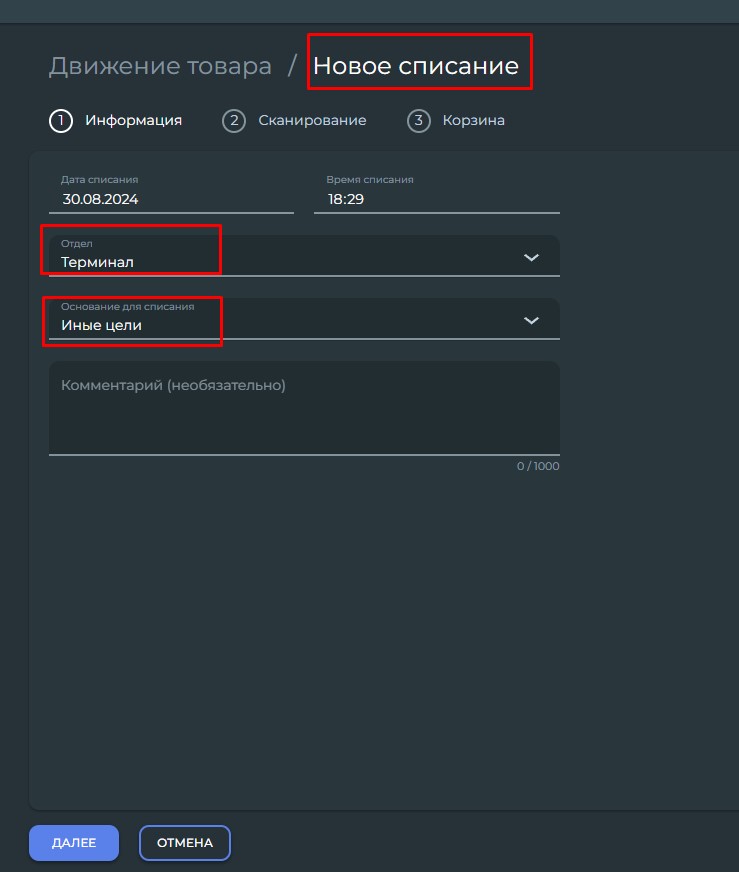Click the 0 / 1000 character counter

[538, 466]
